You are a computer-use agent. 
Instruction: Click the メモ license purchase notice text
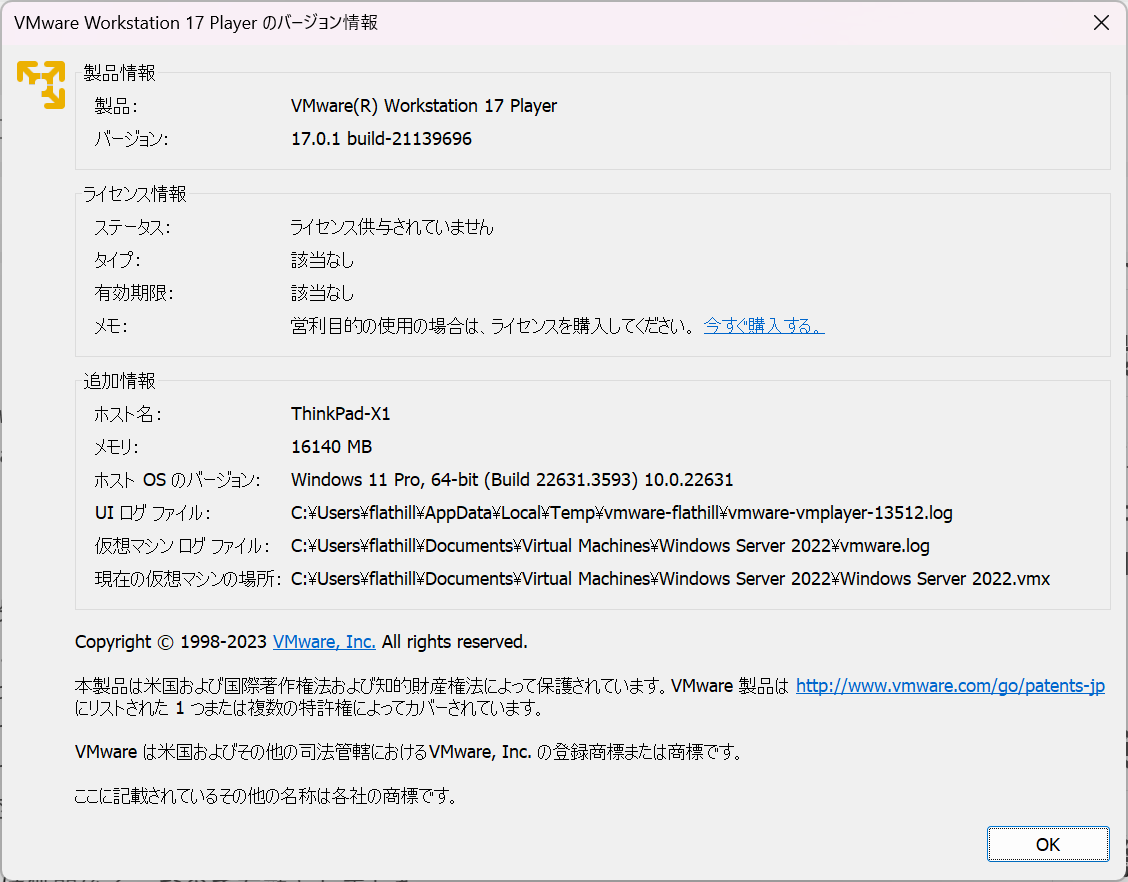pyautogui.click(x=490, y=326)
